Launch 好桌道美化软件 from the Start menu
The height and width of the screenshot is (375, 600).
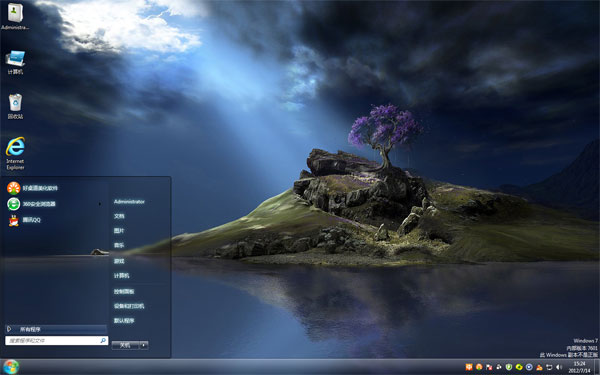click(32, 188)
